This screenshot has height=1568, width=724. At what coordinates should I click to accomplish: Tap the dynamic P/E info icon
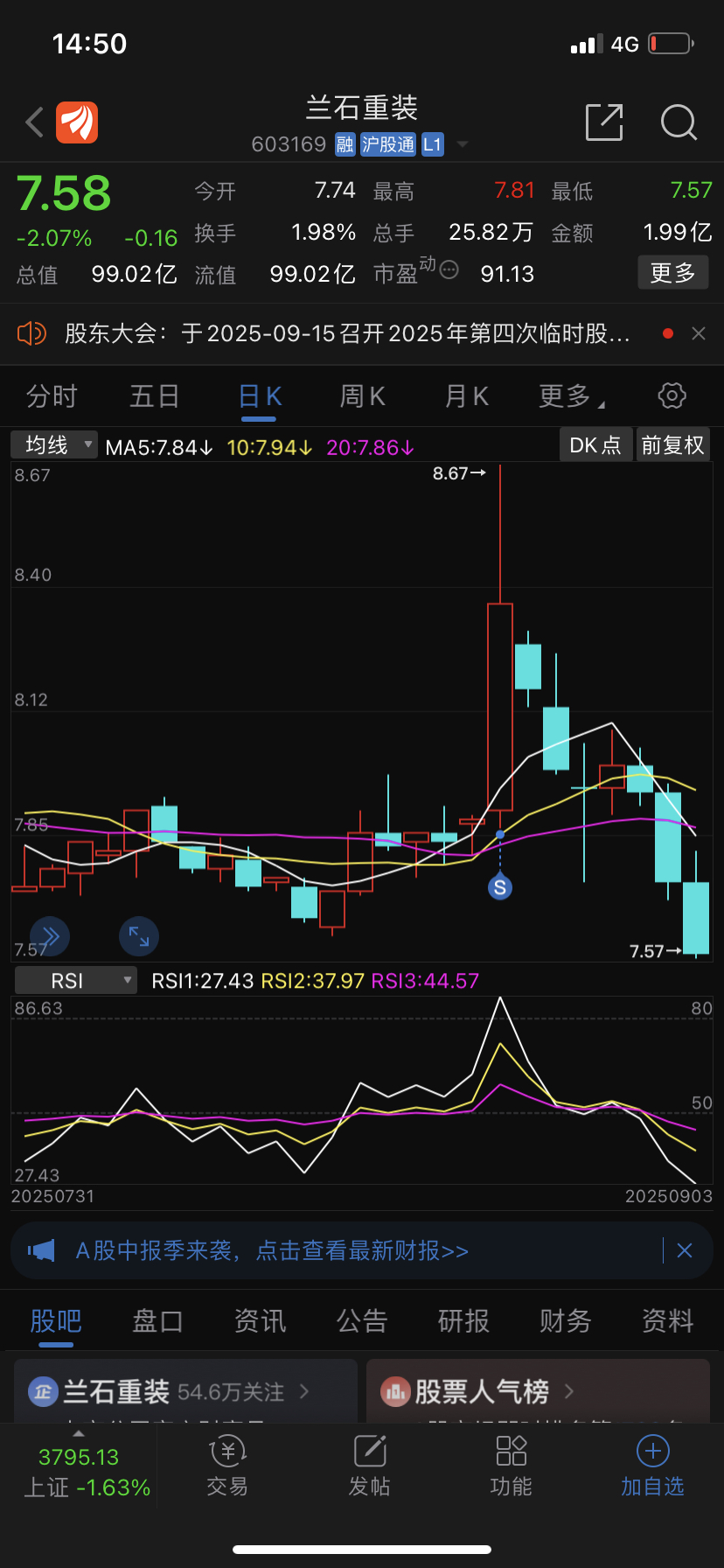(x=449, y=269)
